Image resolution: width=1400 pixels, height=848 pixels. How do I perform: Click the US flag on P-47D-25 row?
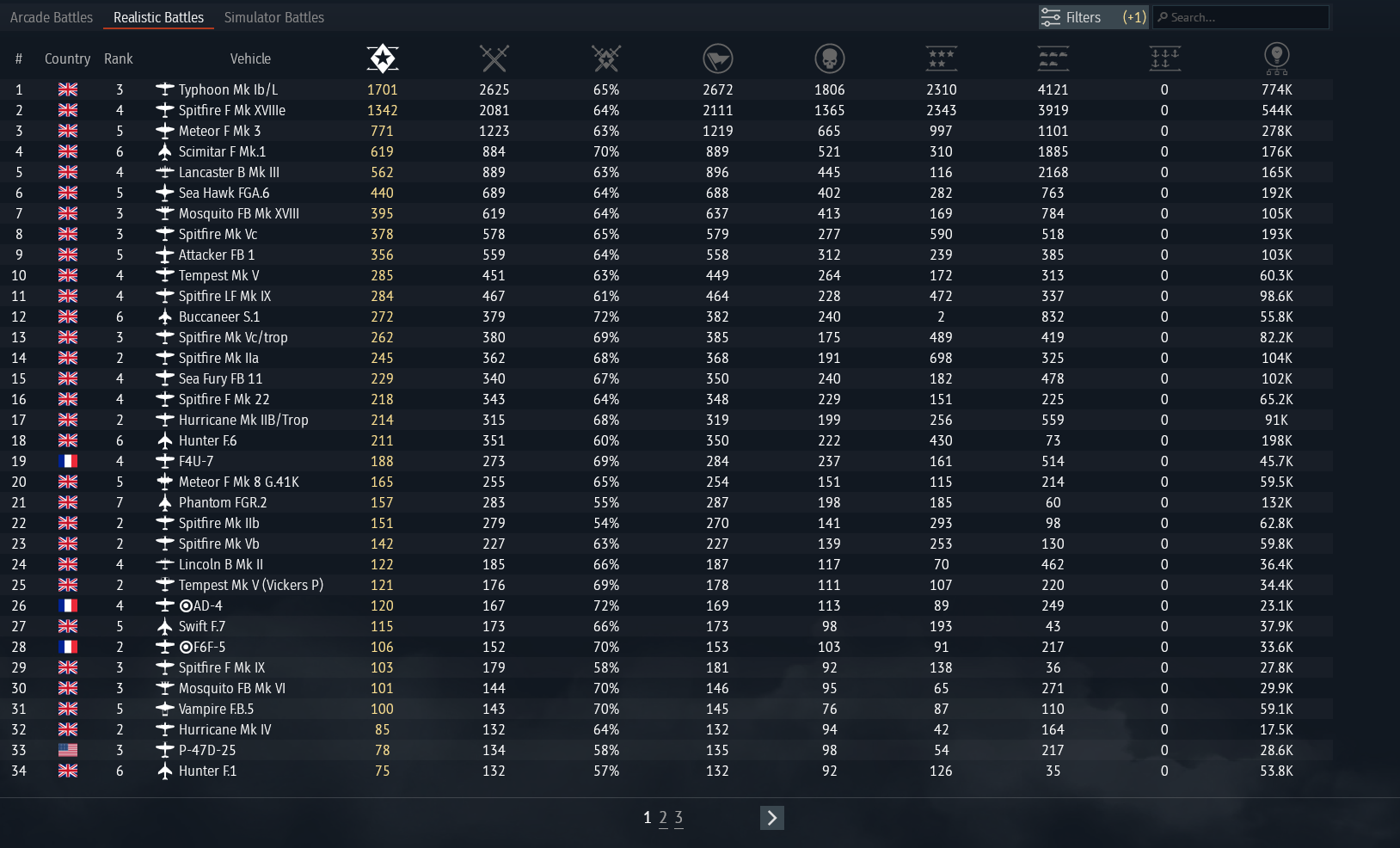pyautogui.click(x=68, y=750)
